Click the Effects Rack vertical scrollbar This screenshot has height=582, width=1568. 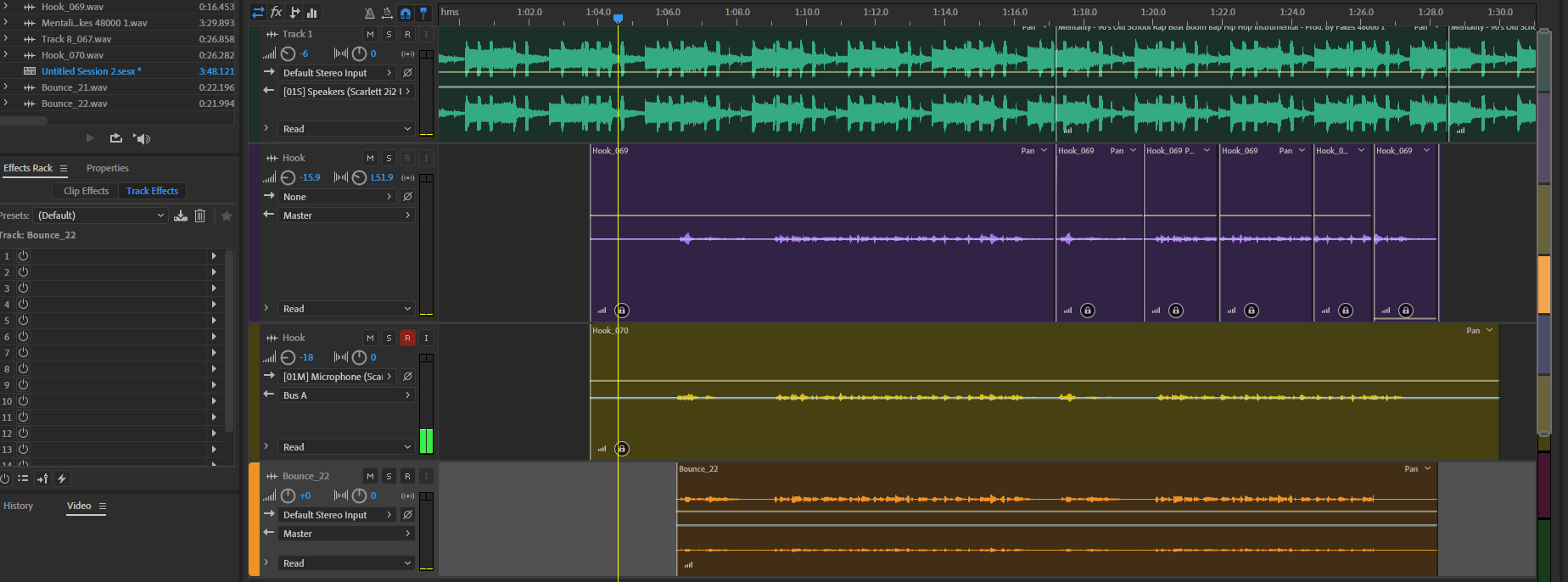(229, 339)
